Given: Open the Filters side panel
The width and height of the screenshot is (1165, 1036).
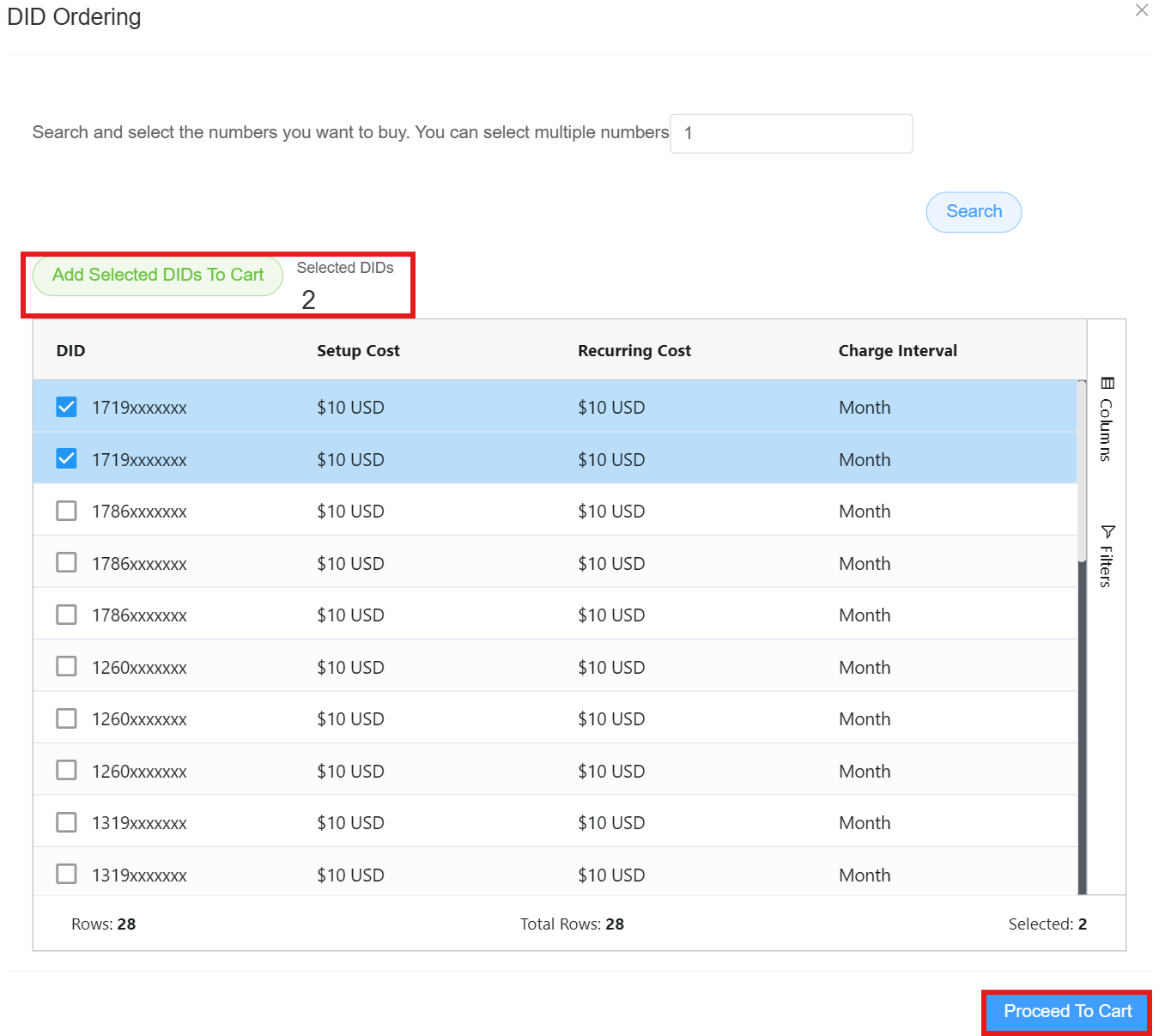Looking at the screenshot, I should (1107, 555).
